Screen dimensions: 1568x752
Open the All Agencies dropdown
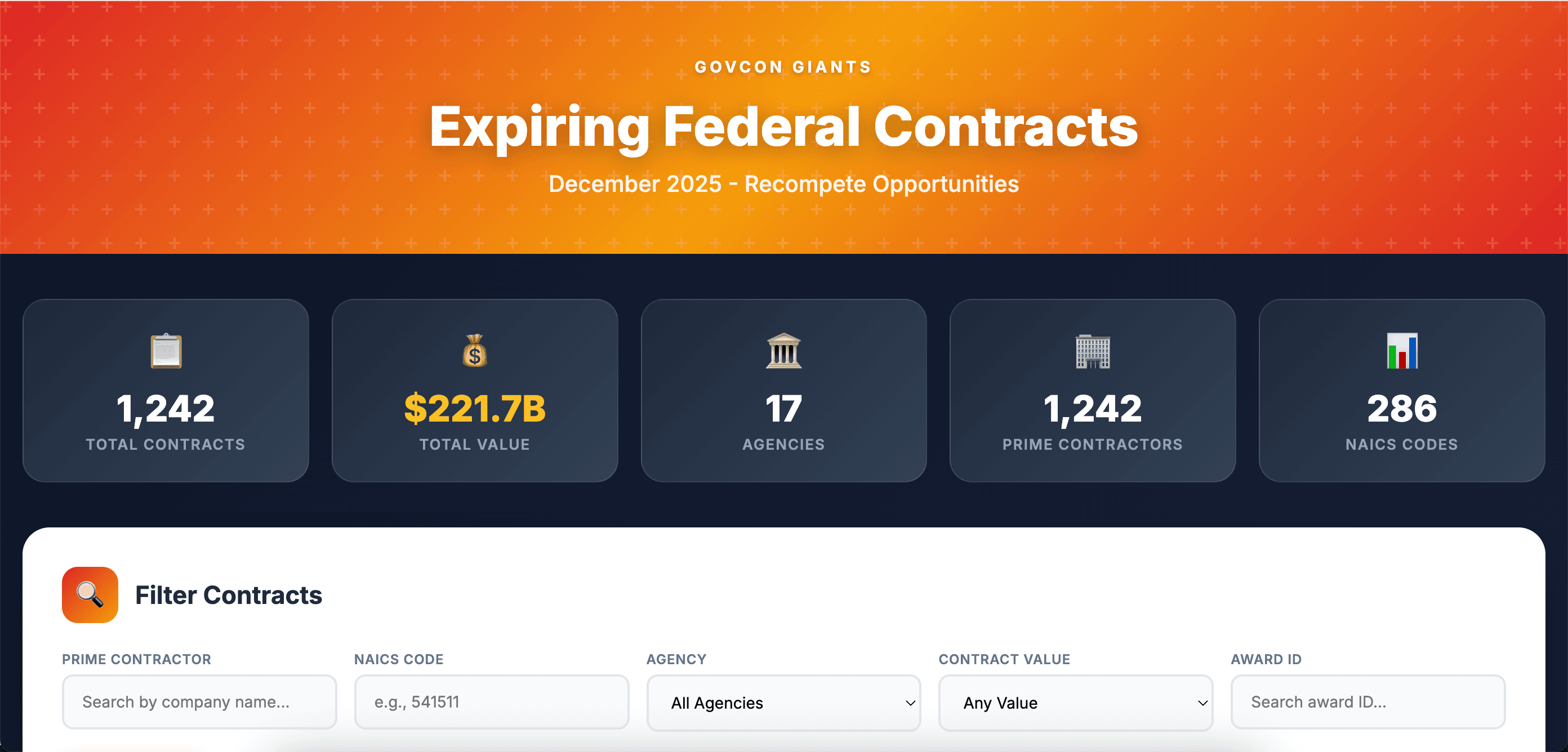[784, 702]
